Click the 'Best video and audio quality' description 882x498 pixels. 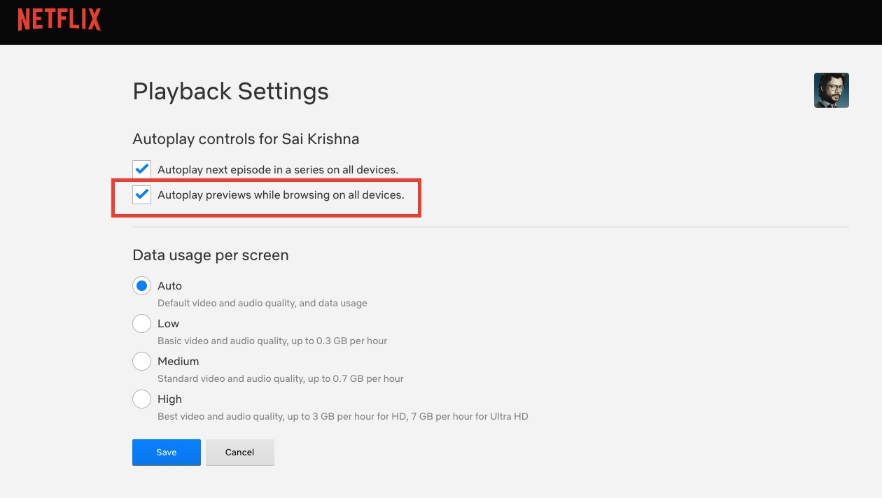pos(343,416)
